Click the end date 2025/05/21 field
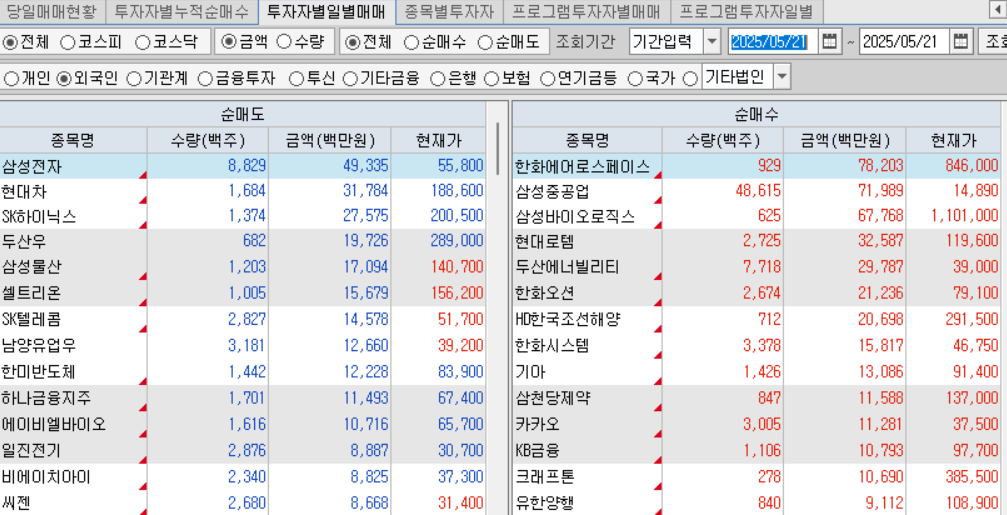1007x515 pixels. pyautogui.click(x=906, y=42)
